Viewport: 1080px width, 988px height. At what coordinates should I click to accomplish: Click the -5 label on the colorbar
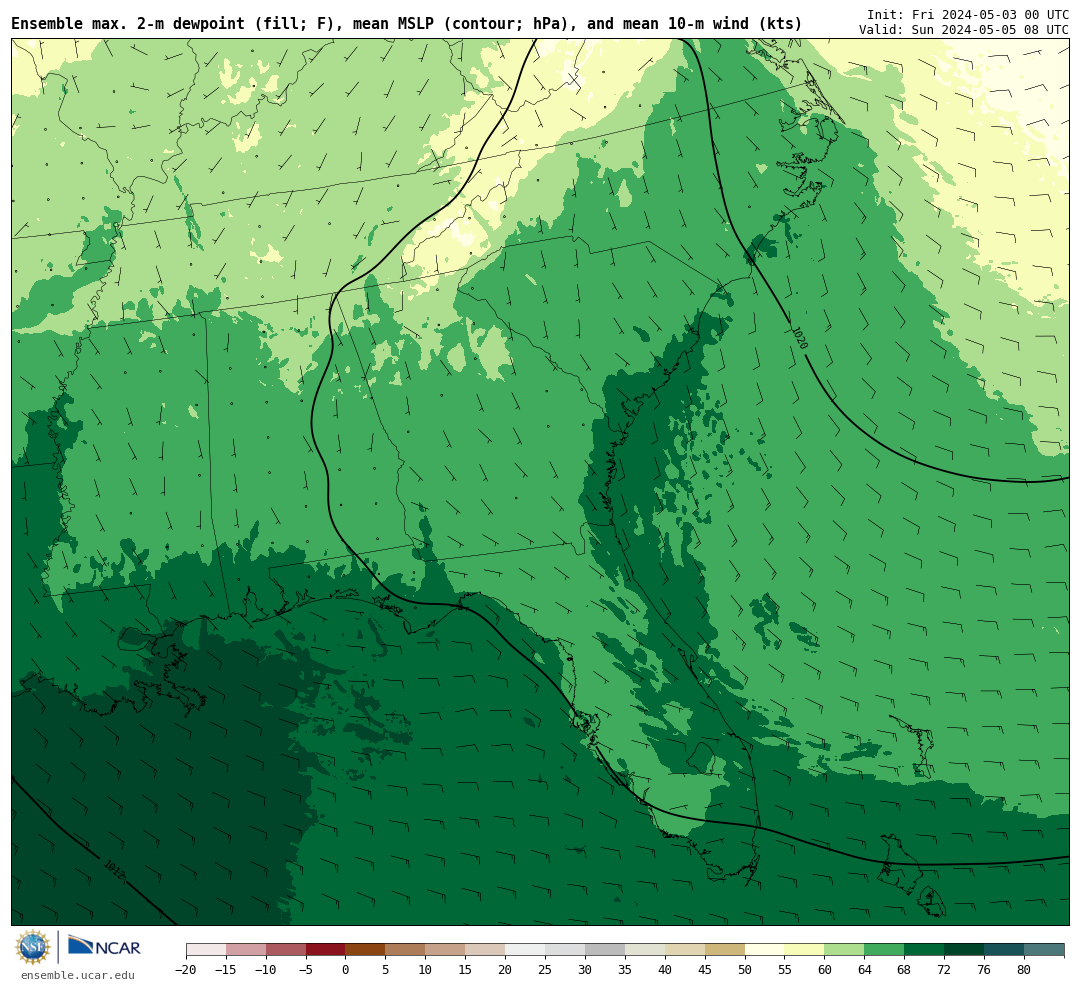pos(306,969)
